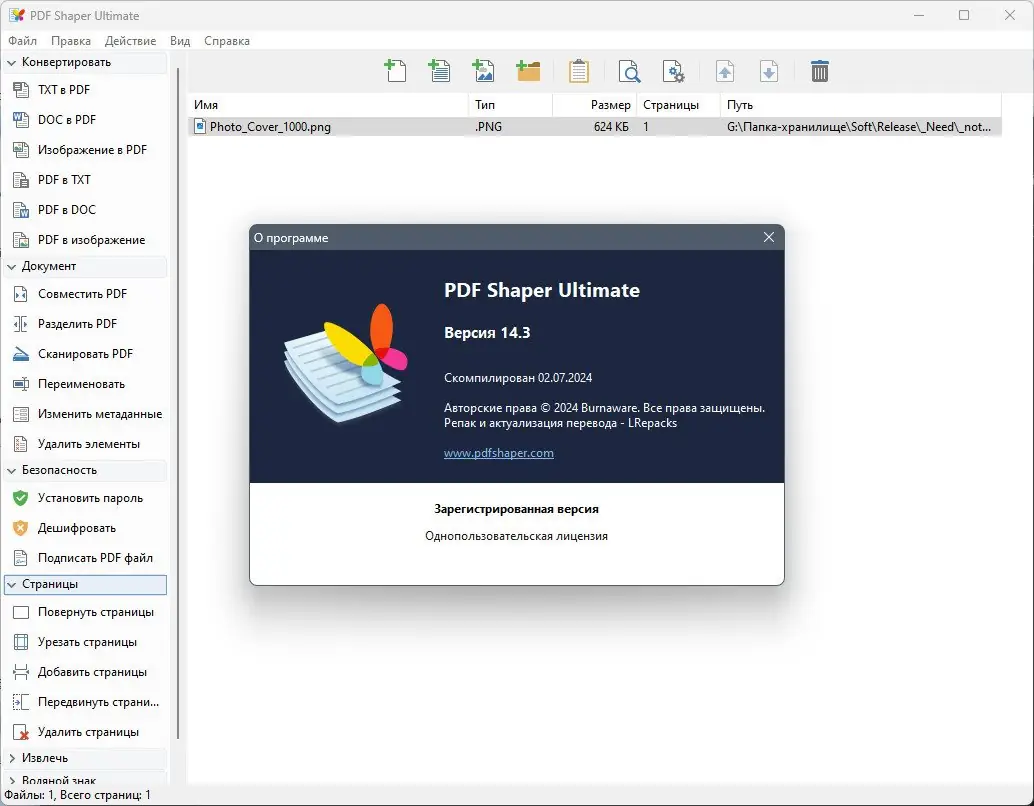
Task: Open Сканировать PDF tool
Action: [x=85, y=354]
